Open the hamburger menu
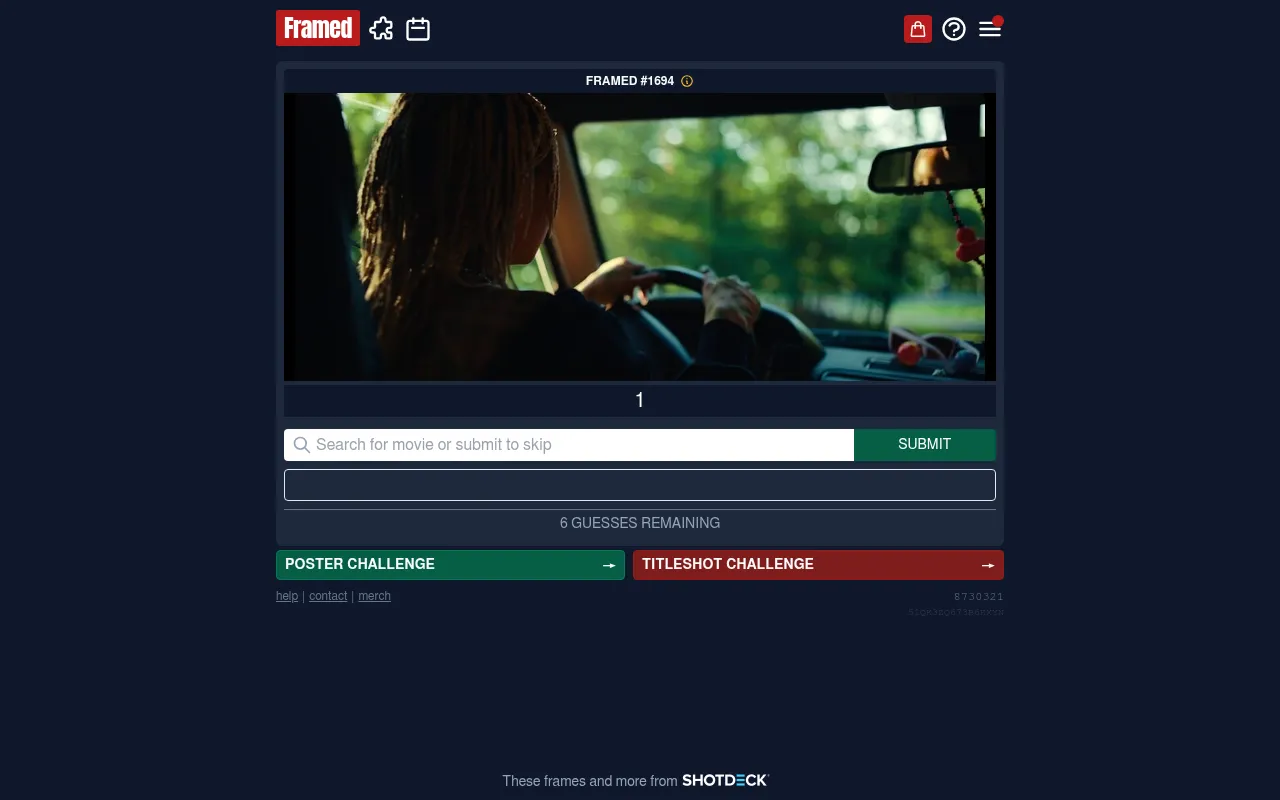Screen dimensions: 1280x800 point(990,29)
